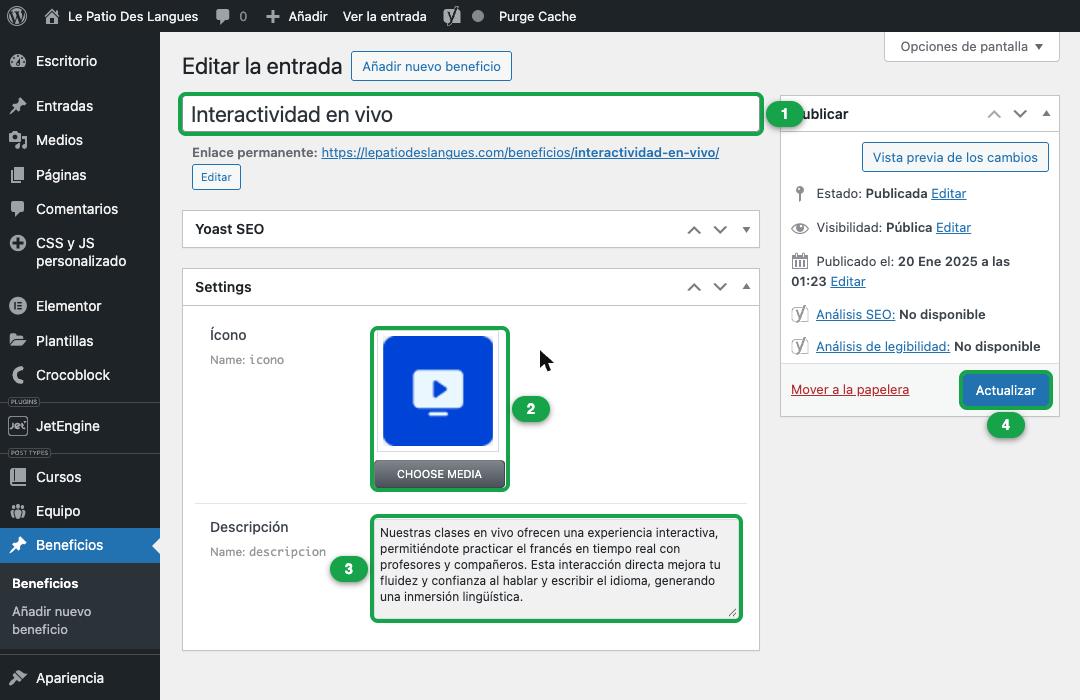
Task: Expand the Yoast SEO panel toggle
Action: click(746, 230)
